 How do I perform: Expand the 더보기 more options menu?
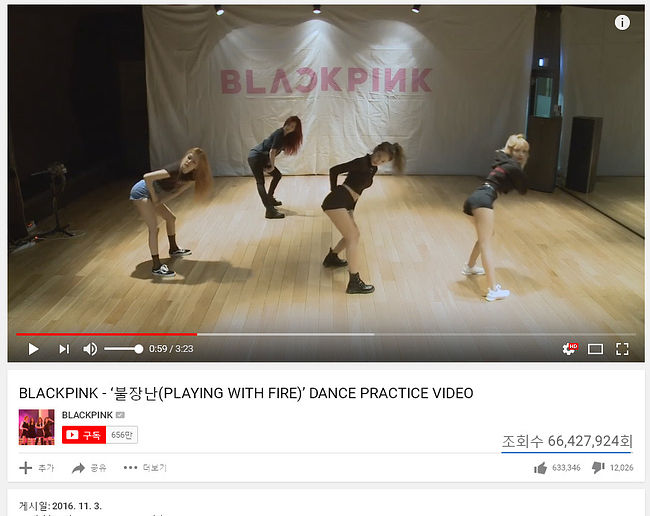145,468
